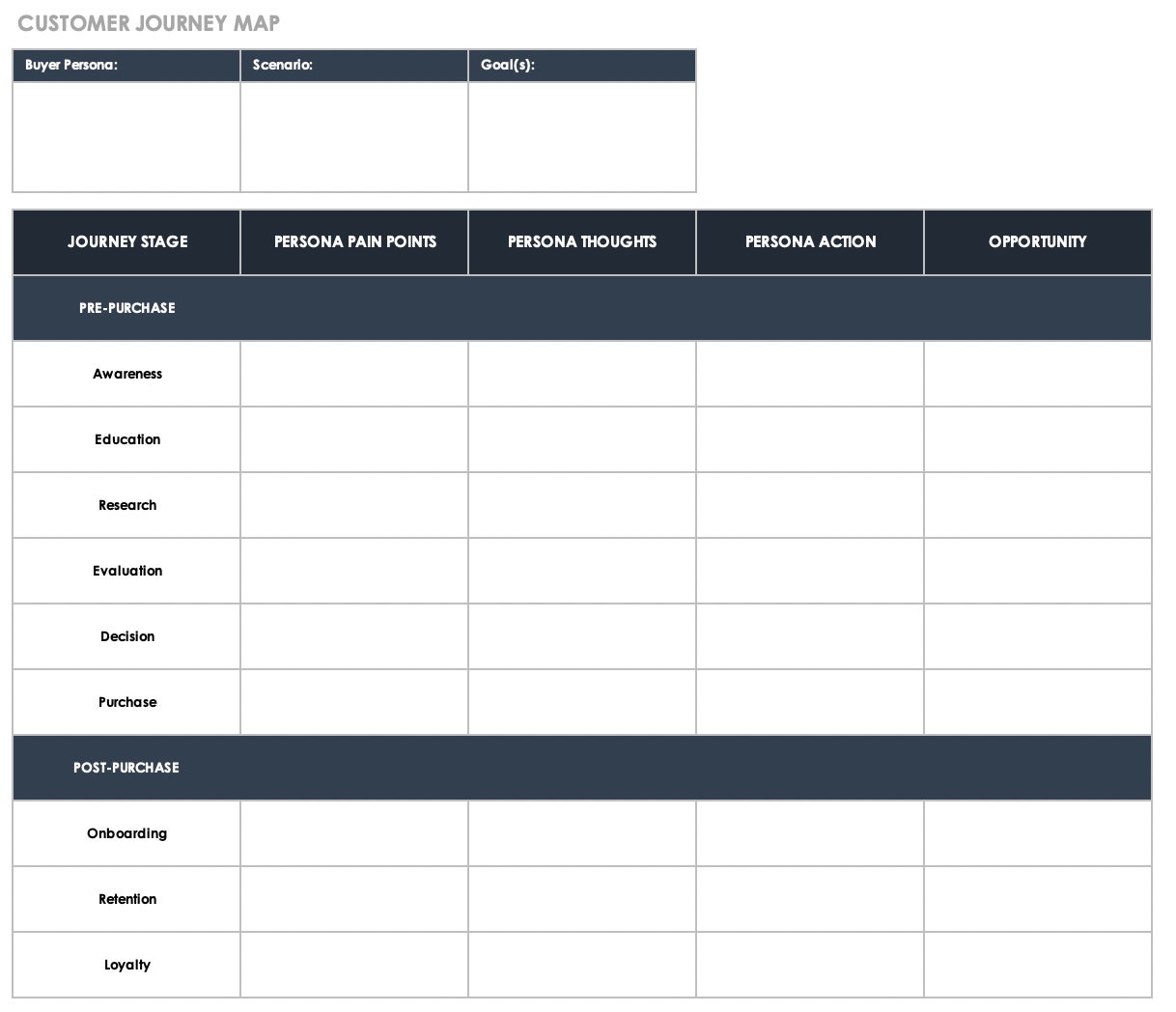Click the blank Goal(s) cell
This screenshot has width=1176, height=1012.
click(582, 136)
